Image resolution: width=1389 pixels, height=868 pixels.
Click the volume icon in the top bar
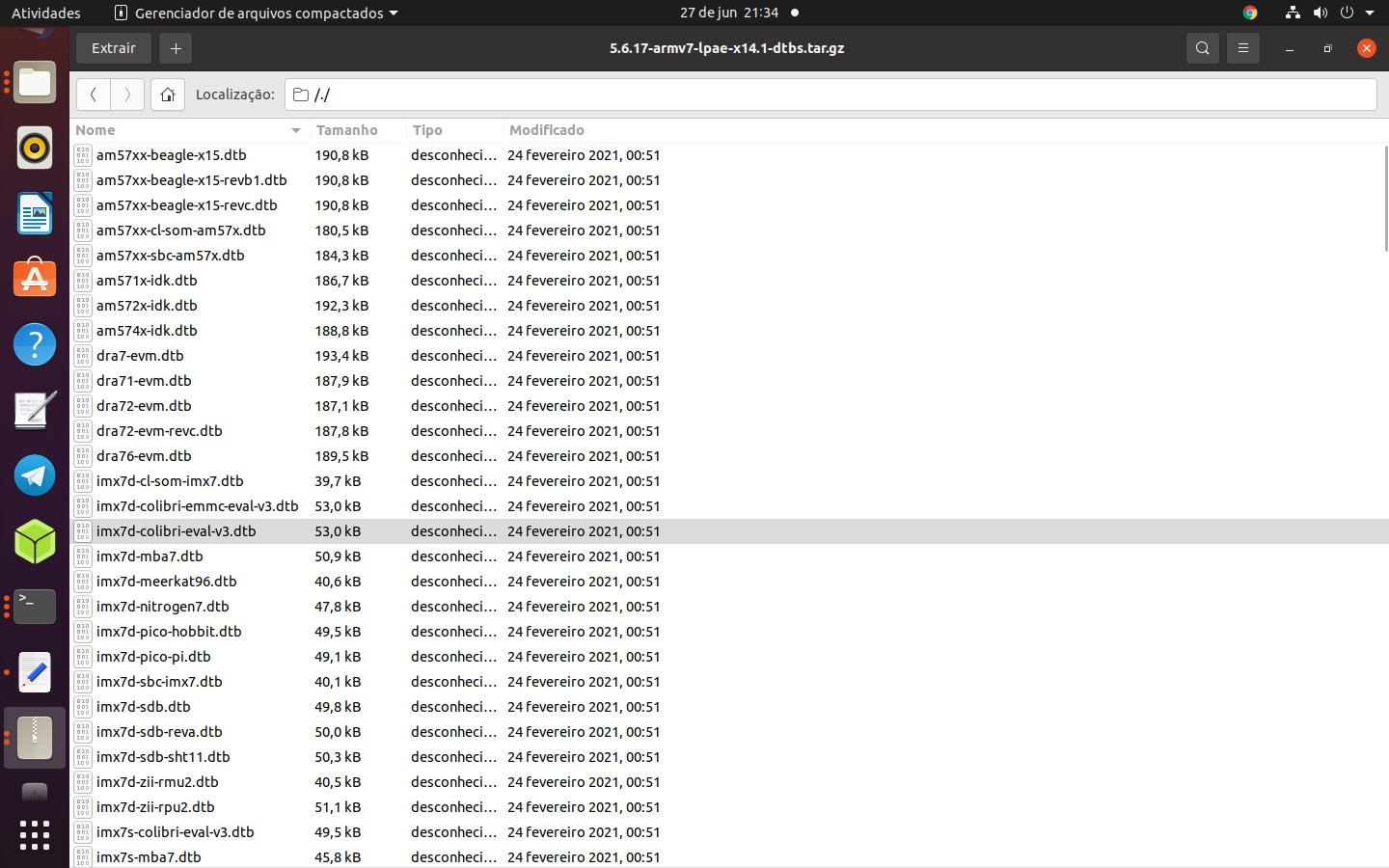click(1320, 13)
